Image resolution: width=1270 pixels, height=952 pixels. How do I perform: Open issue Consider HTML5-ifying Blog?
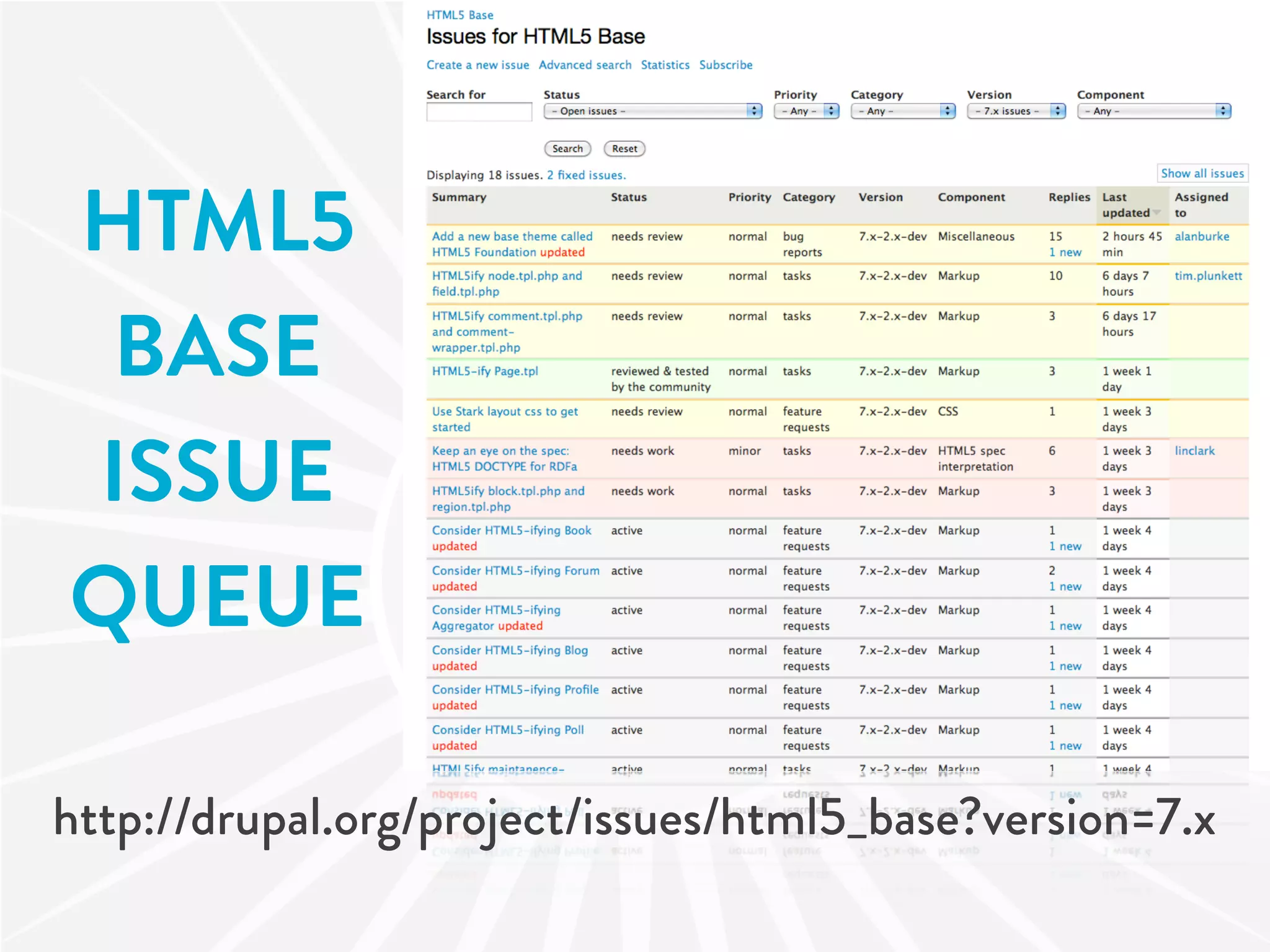510,650
